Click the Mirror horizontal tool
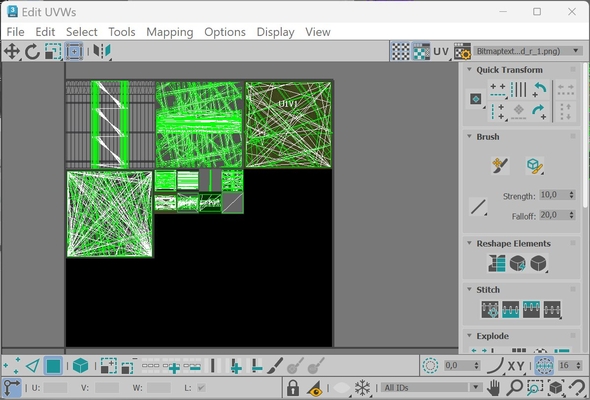The height and width of the screenshot is (400, 590). coord(102,51)
